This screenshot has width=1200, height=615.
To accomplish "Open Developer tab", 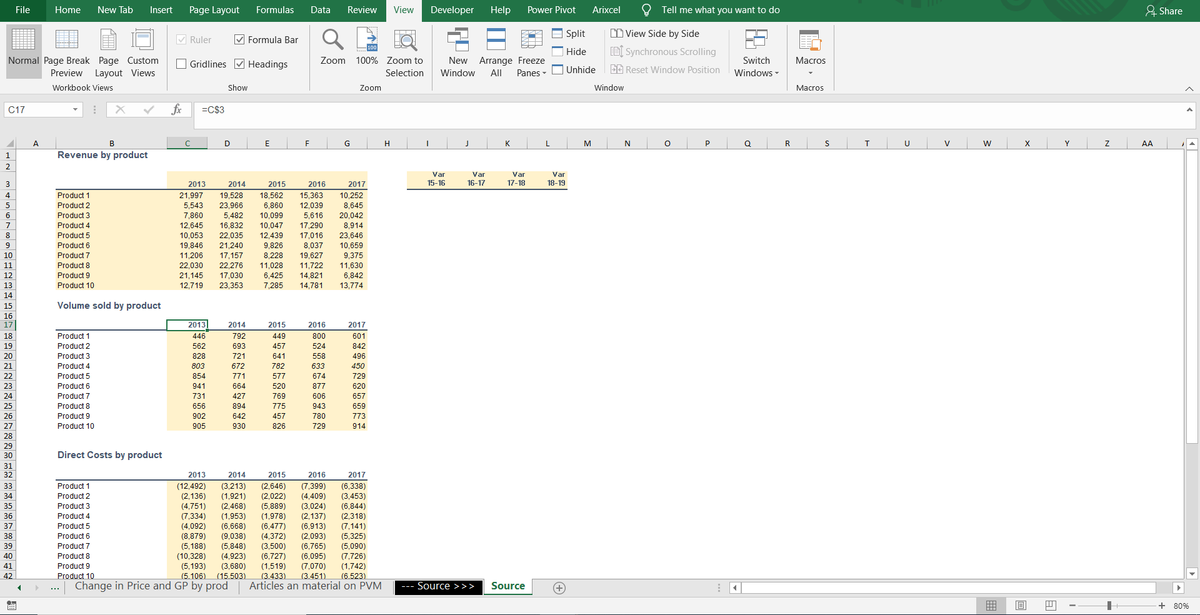I will tap(452, 9).
